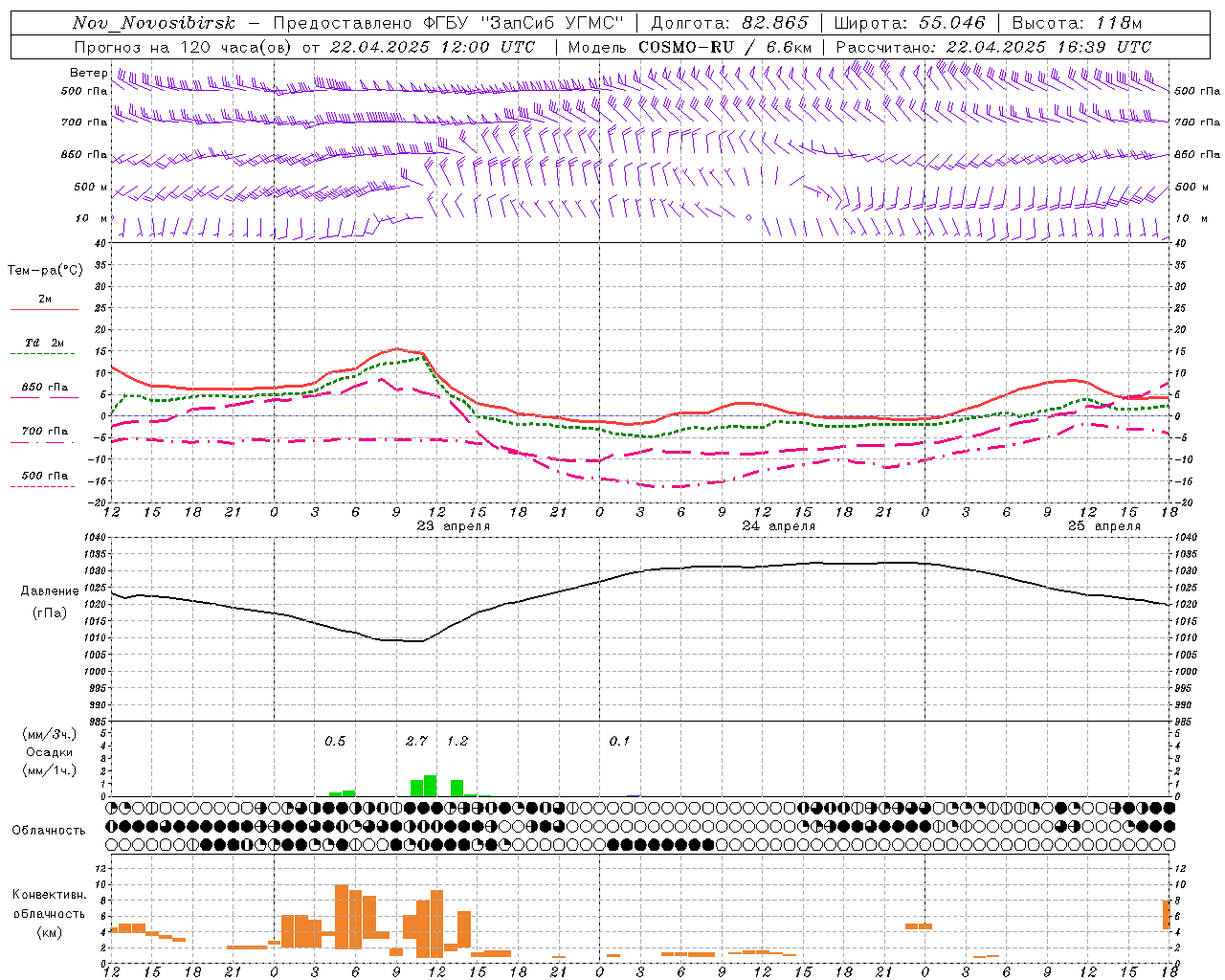Click the 'Осадки' precipitation label
This screenshot has height=980, width=1225.
(49, 752)
